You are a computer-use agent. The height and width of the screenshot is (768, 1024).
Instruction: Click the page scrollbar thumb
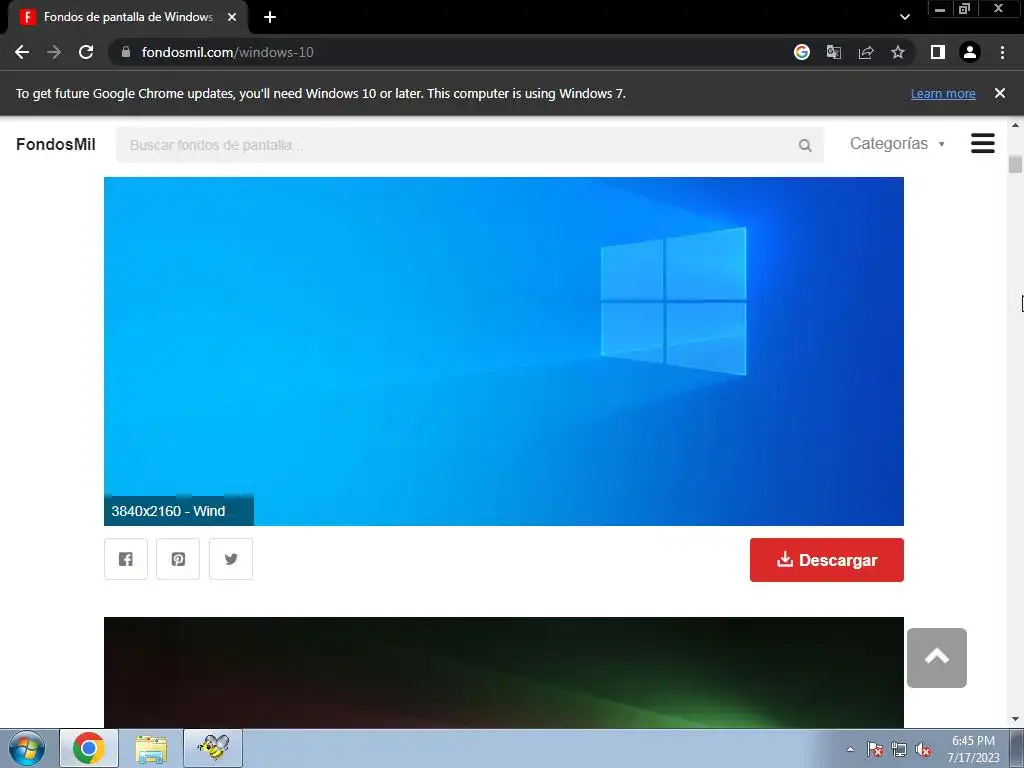[1015, 164]
